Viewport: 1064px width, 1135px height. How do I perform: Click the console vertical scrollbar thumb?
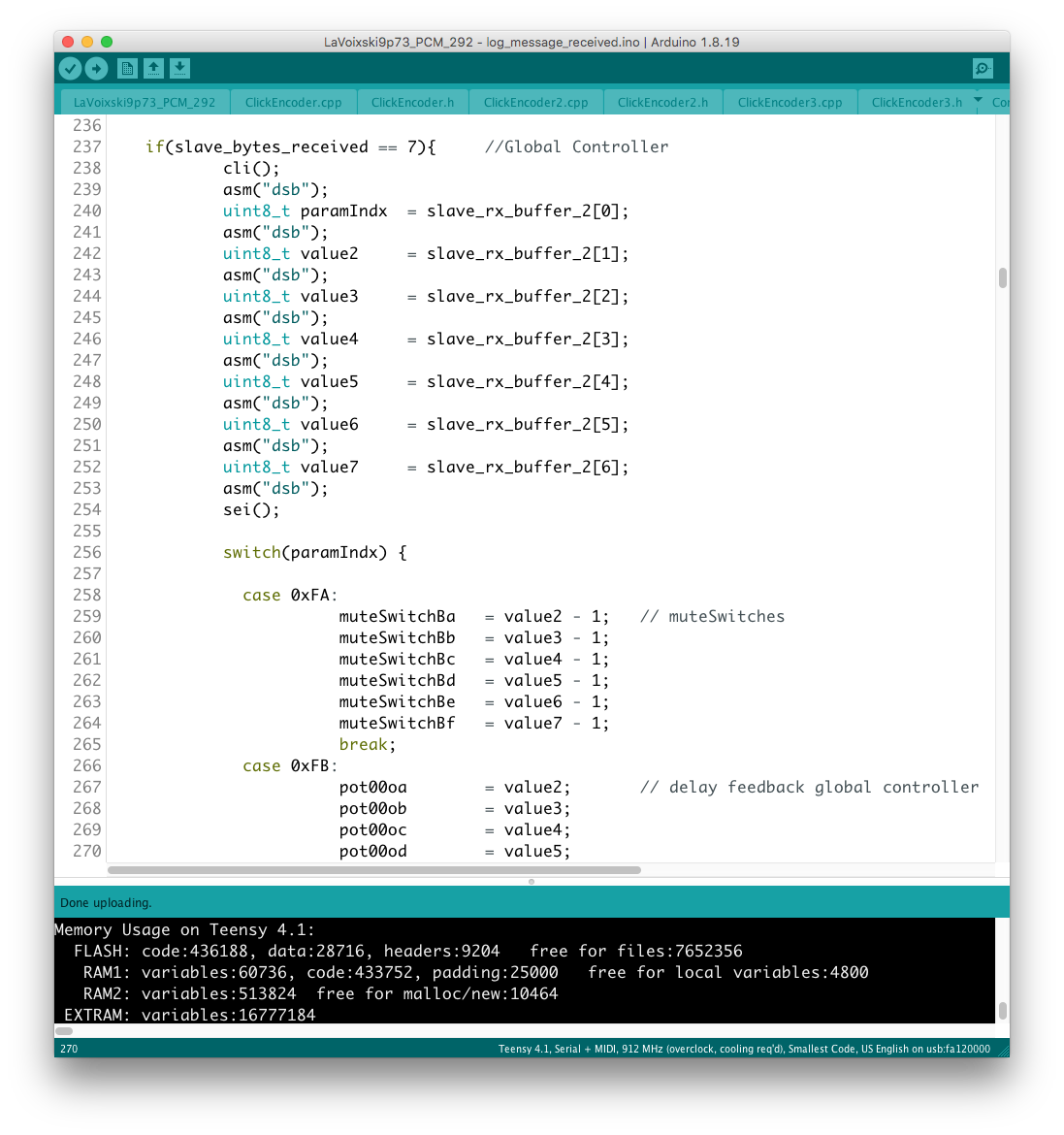pyautogui.click(x=1002, y=1011)
